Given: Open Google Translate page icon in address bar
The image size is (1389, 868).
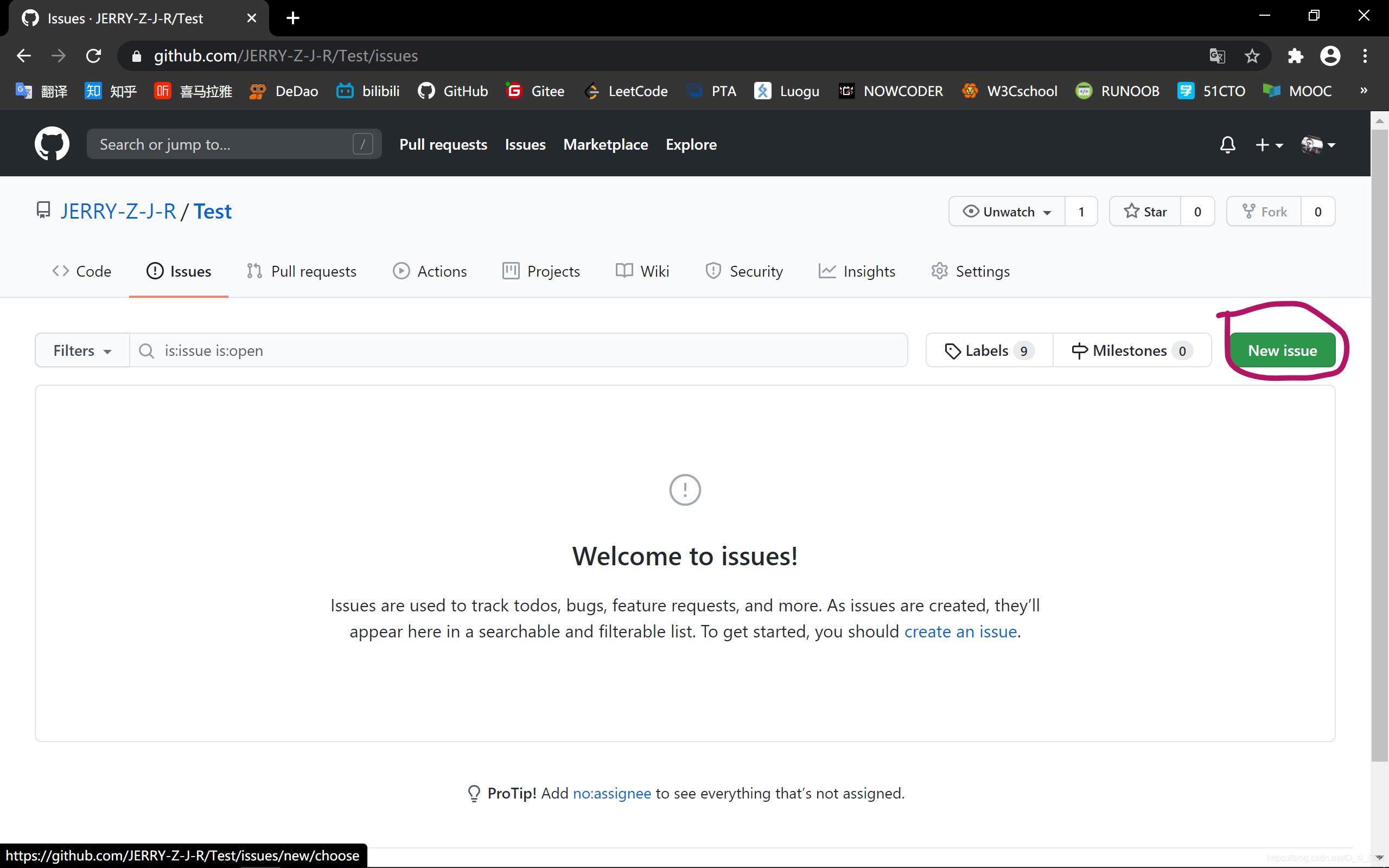Looking at the screenshot, I should (x=1217, y=56).
